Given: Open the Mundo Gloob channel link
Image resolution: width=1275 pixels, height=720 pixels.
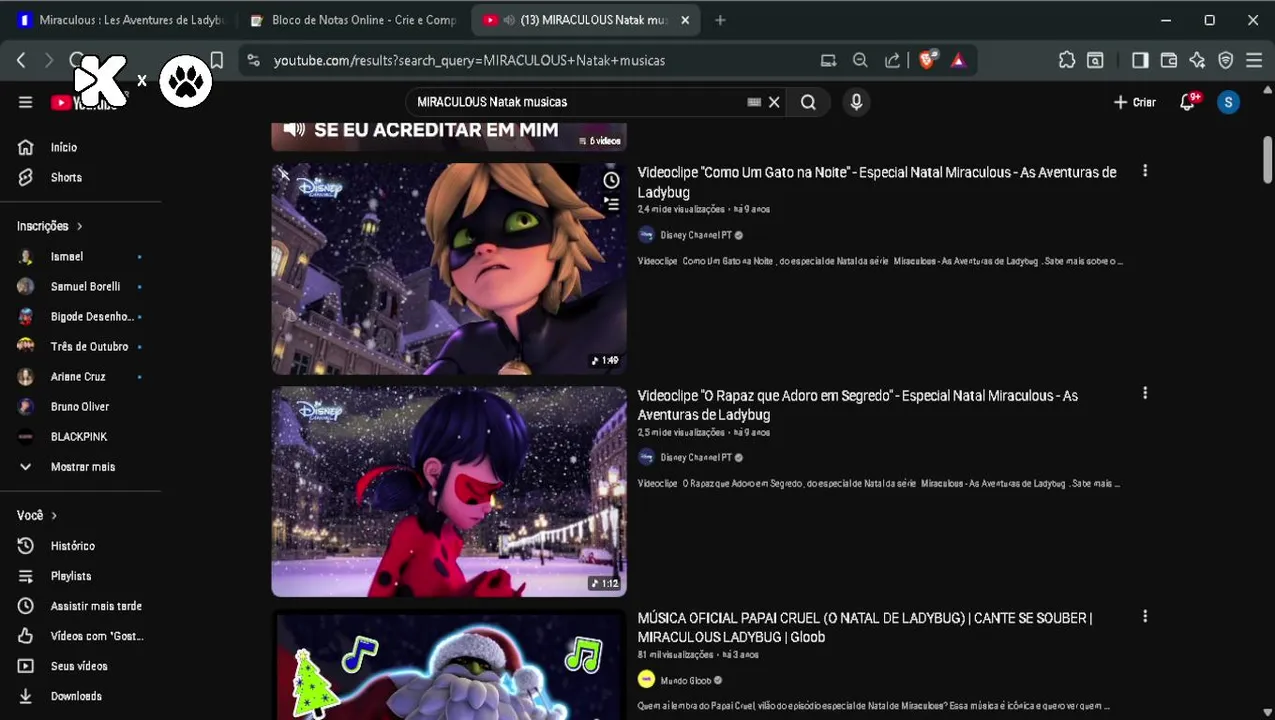Looking at the screenshot, I should (x=686, y=681).
